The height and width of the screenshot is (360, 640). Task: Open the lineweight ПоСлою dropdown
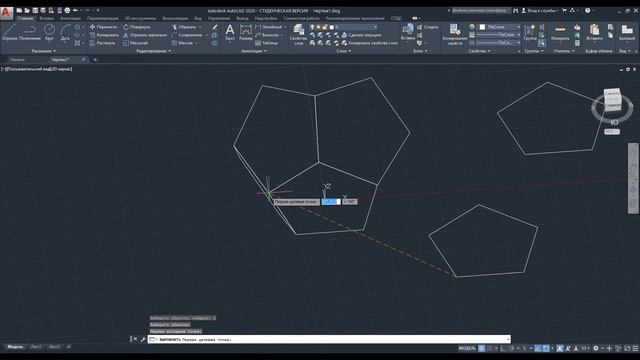point(499,35)
